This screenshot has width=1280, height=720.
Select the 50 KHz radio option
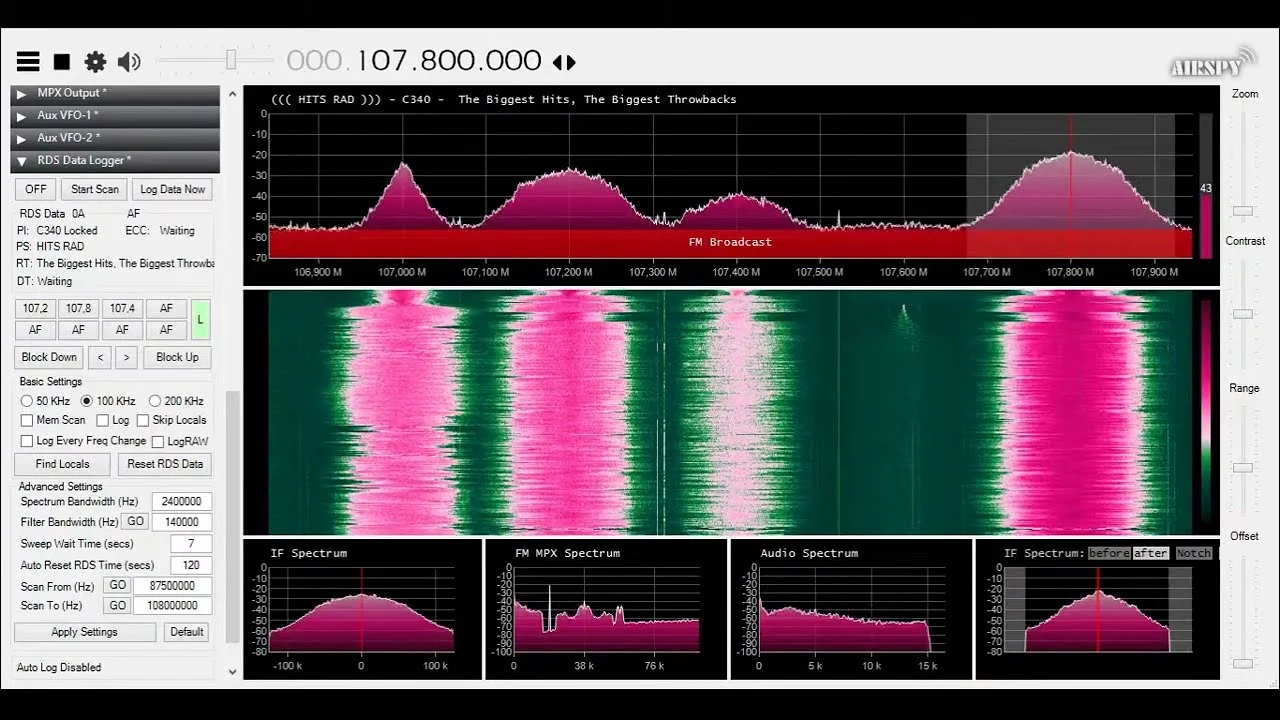(x=27, y=401)
